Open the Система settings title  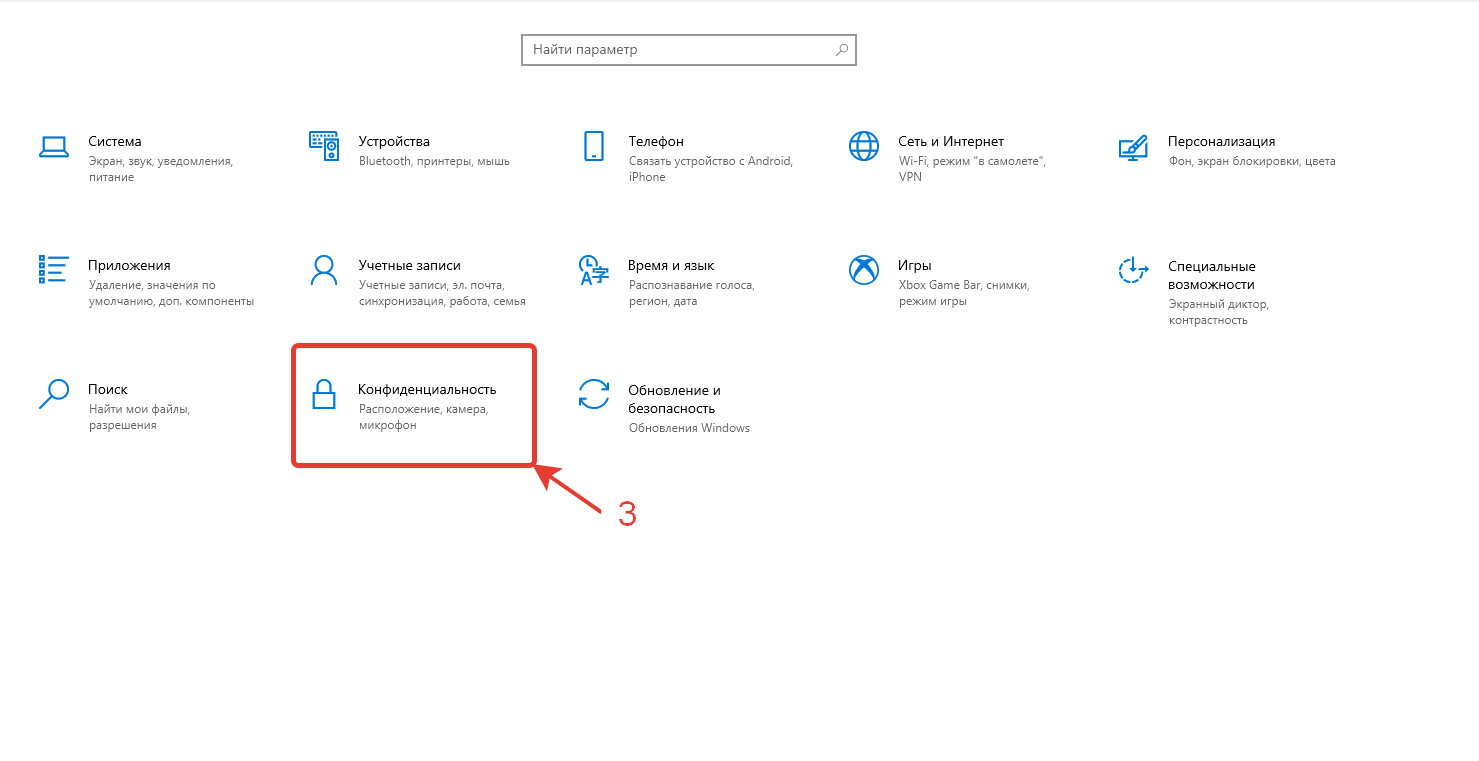115,141
